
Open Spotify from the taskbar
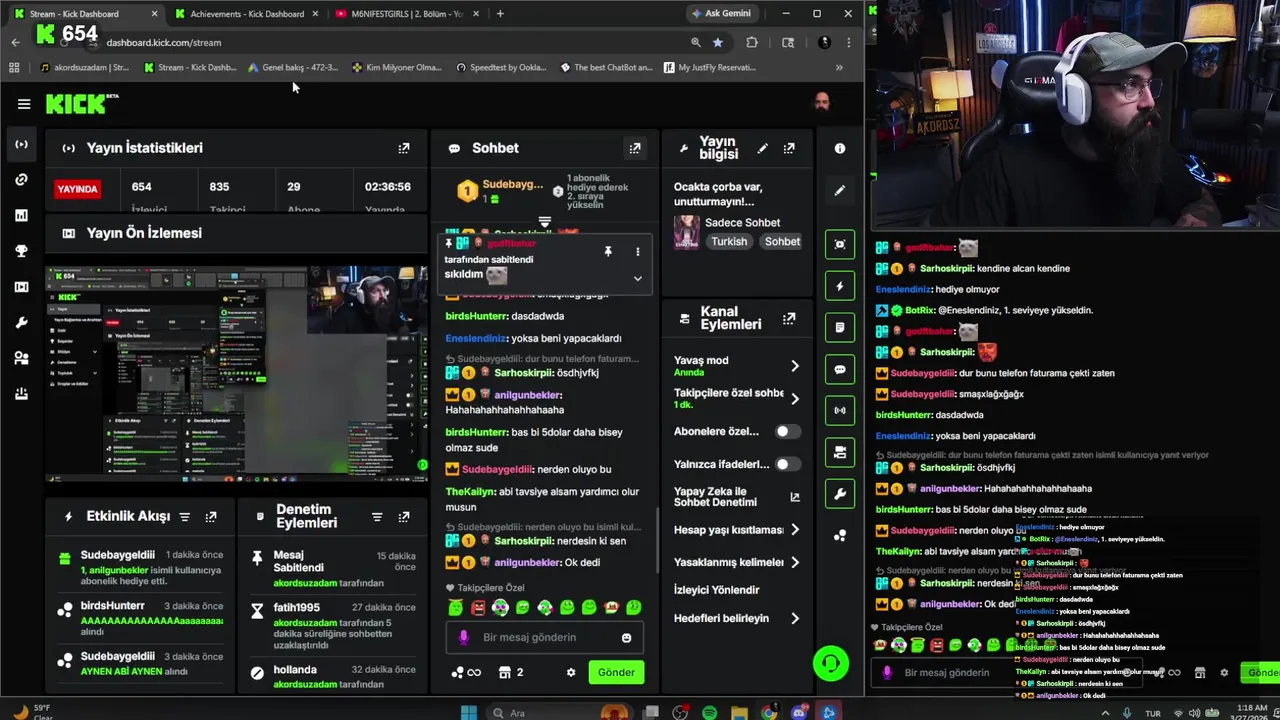click(709, 713)
